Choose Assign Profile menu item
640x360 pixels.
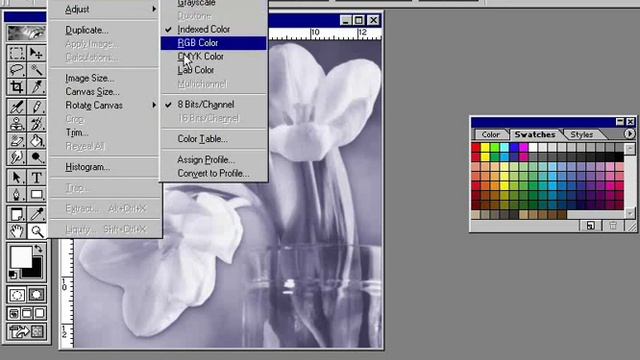point(213,160)
